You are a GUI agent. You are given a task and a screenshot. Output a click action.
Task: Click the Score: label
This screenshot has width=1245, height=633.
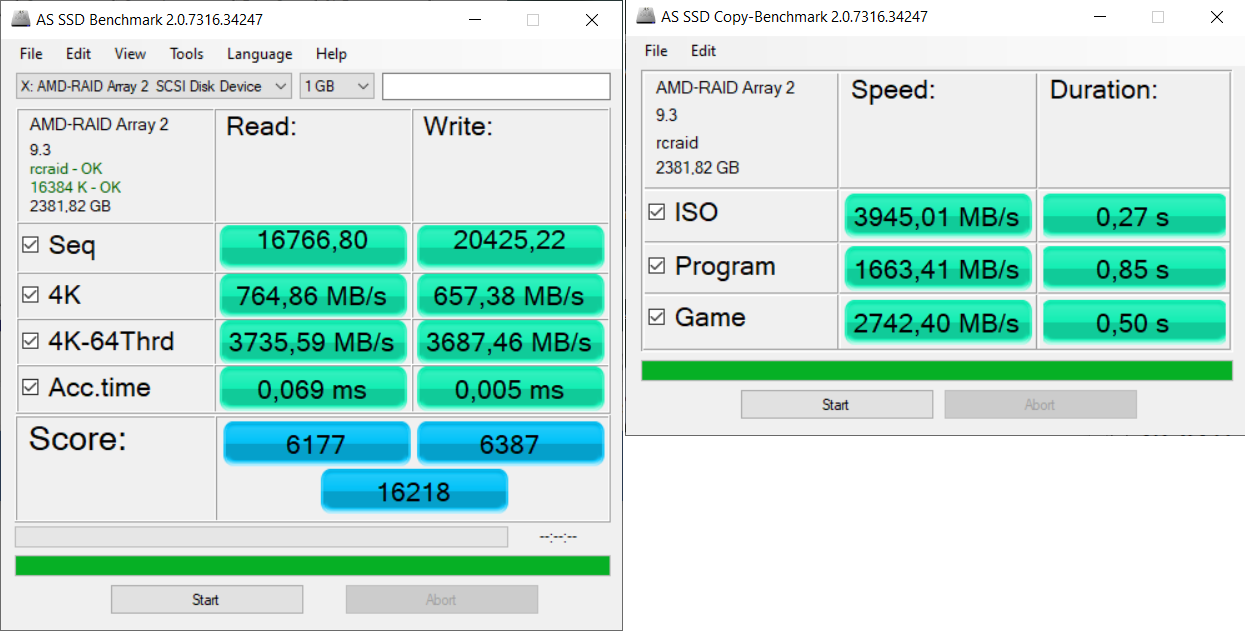[78, 439]
